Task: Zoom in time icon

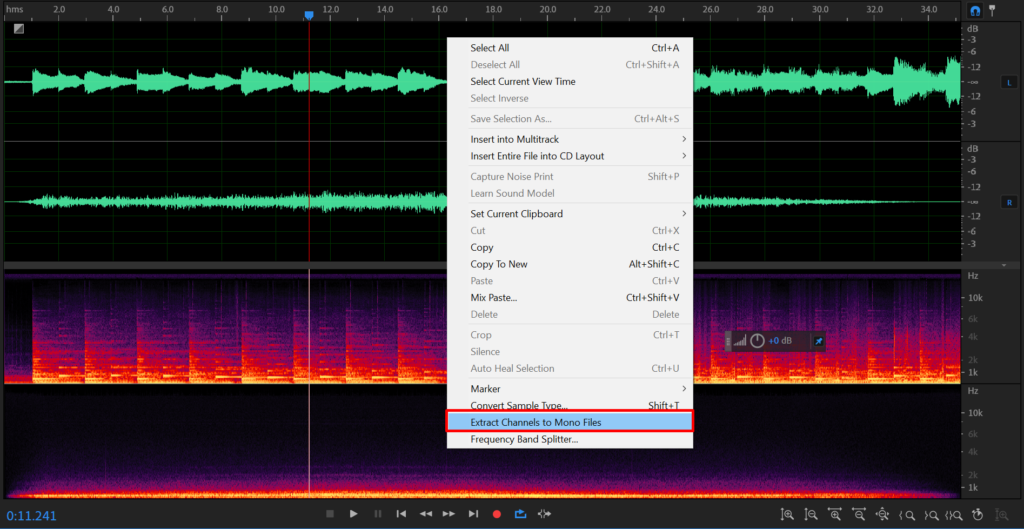Action: (x=835, y=514)
